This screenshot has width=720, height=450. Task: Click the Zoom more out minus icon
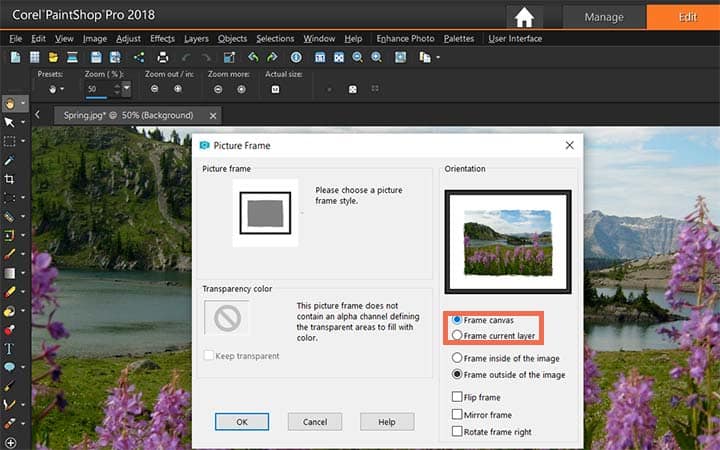(x=218, y=89)
